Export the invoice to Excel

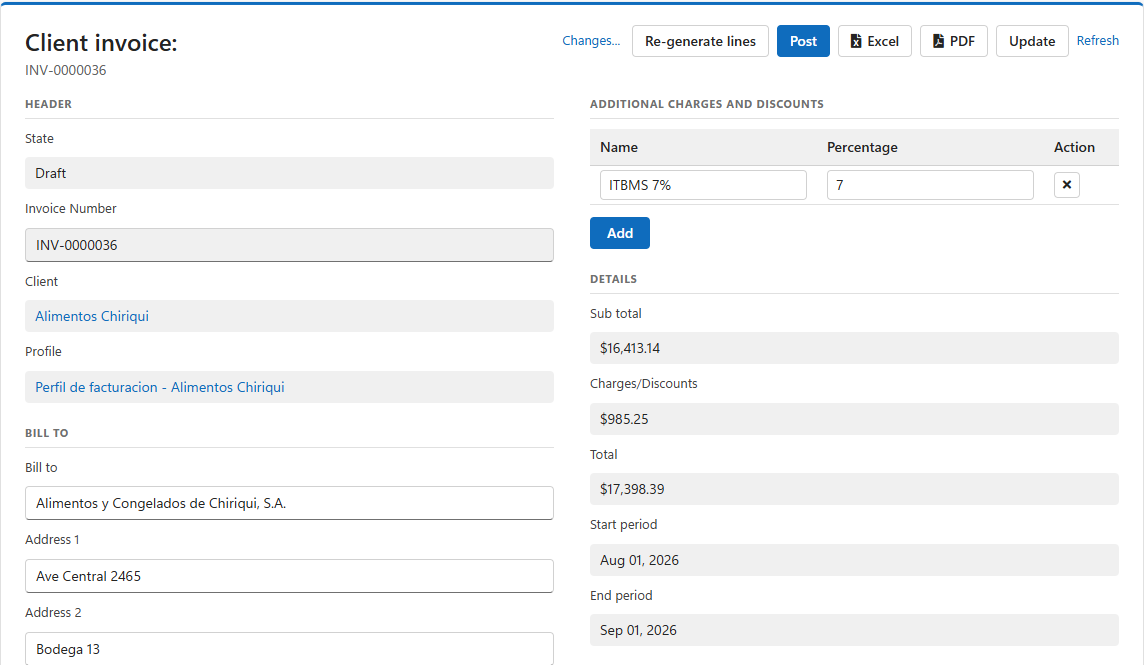coord(875,41)
